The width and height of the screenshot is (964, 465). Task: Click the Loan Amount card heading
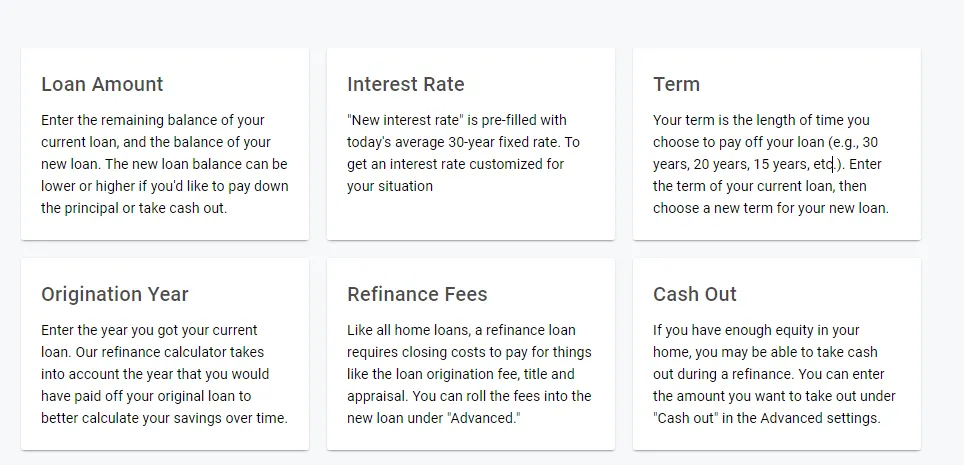102,84
